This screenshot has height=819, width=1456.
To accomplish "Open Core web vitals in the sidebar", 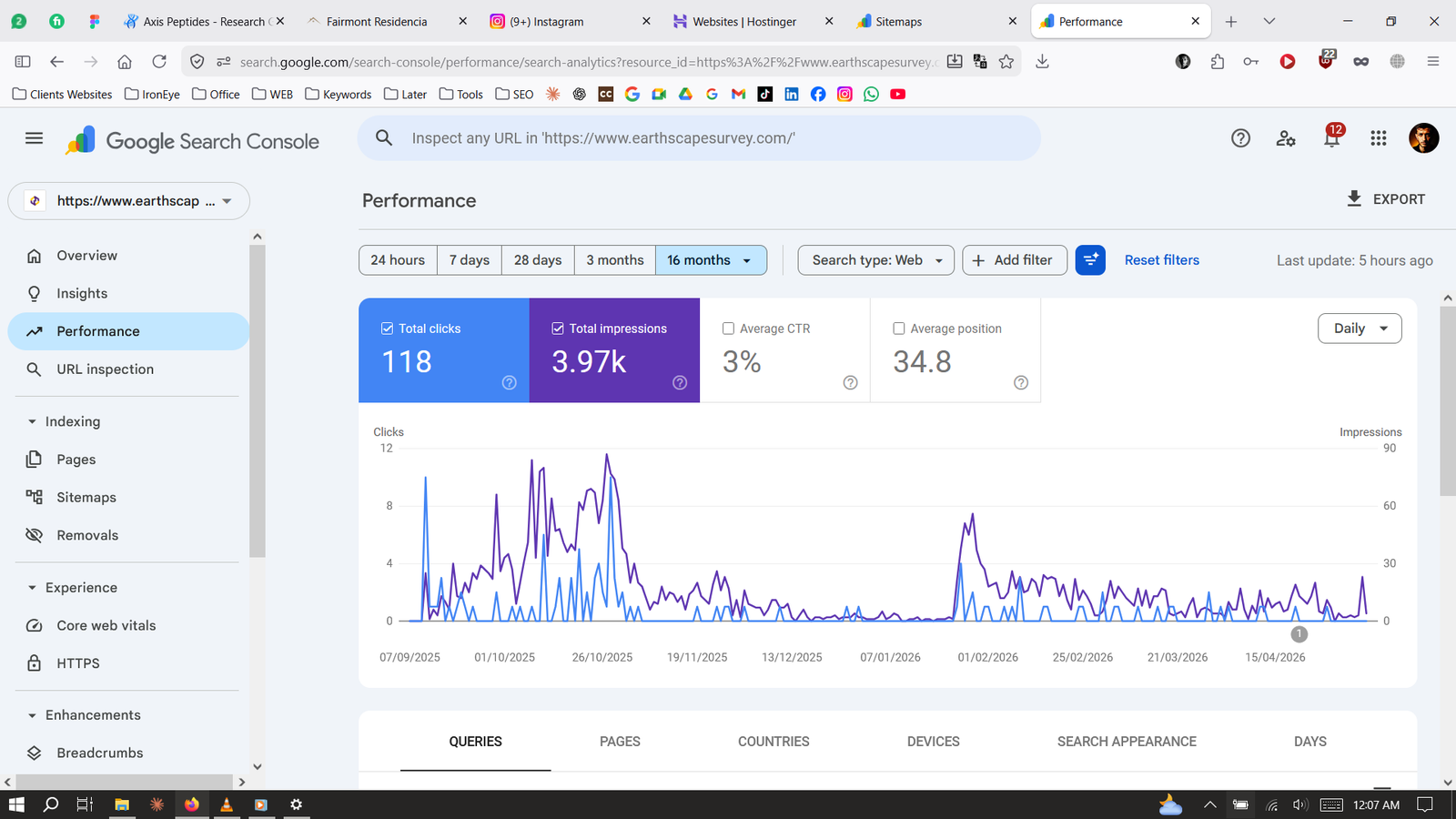I will (128, 626).
